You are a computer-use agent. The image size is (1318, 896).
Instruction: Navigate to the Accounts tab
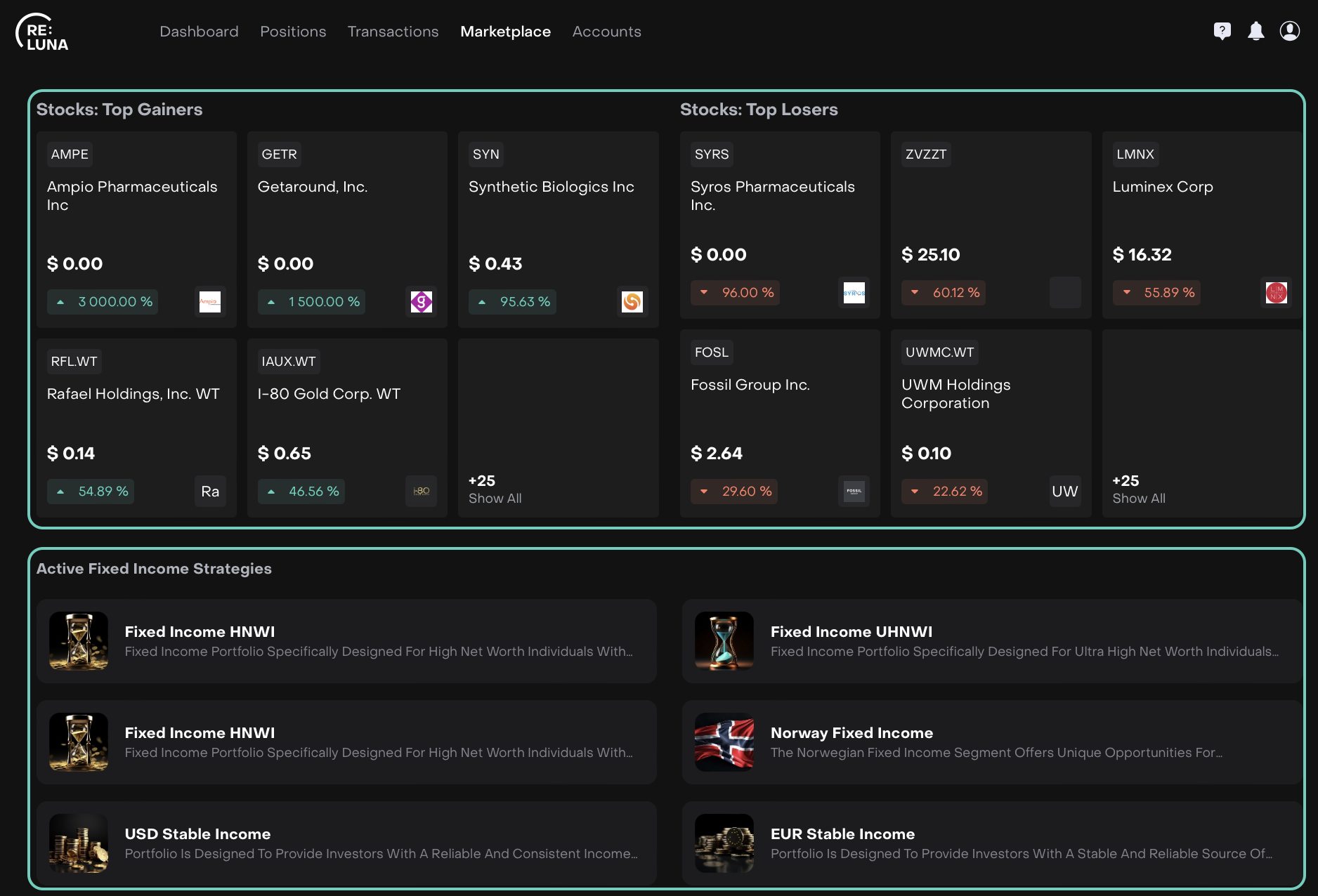[606, 32]
